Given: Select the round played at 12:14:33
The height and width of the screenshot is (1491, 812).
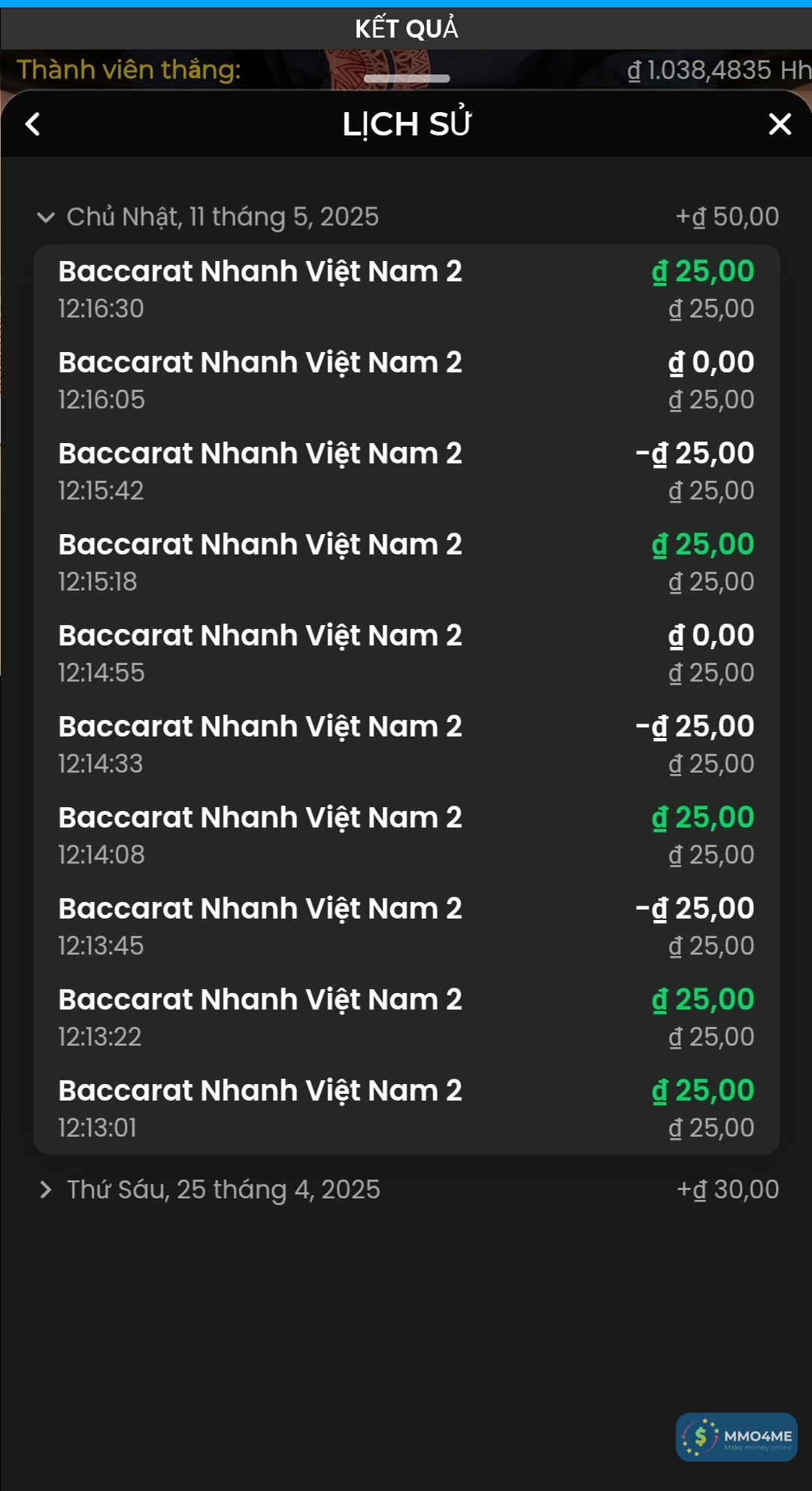Looking at the screenshot, I should [406, 745].
